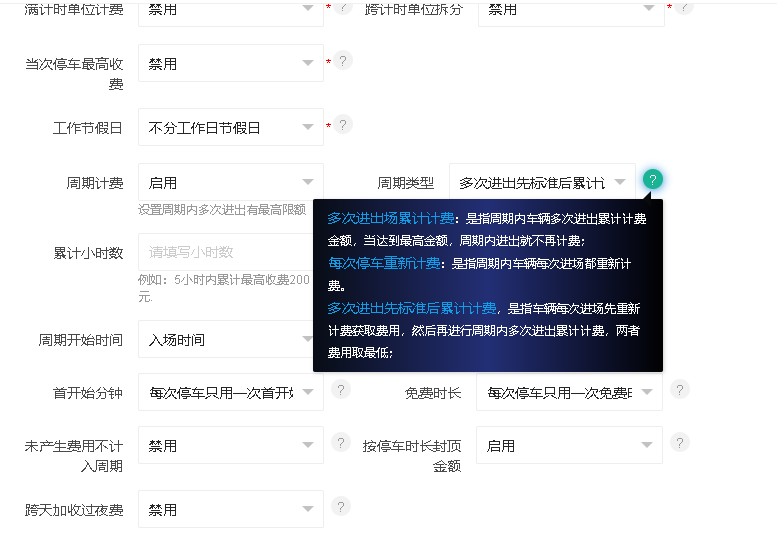This screenshot has width=777, height=545.
Task: Click help icon beside 工作节假日 dropdown
Action: (x=342, y=125)
